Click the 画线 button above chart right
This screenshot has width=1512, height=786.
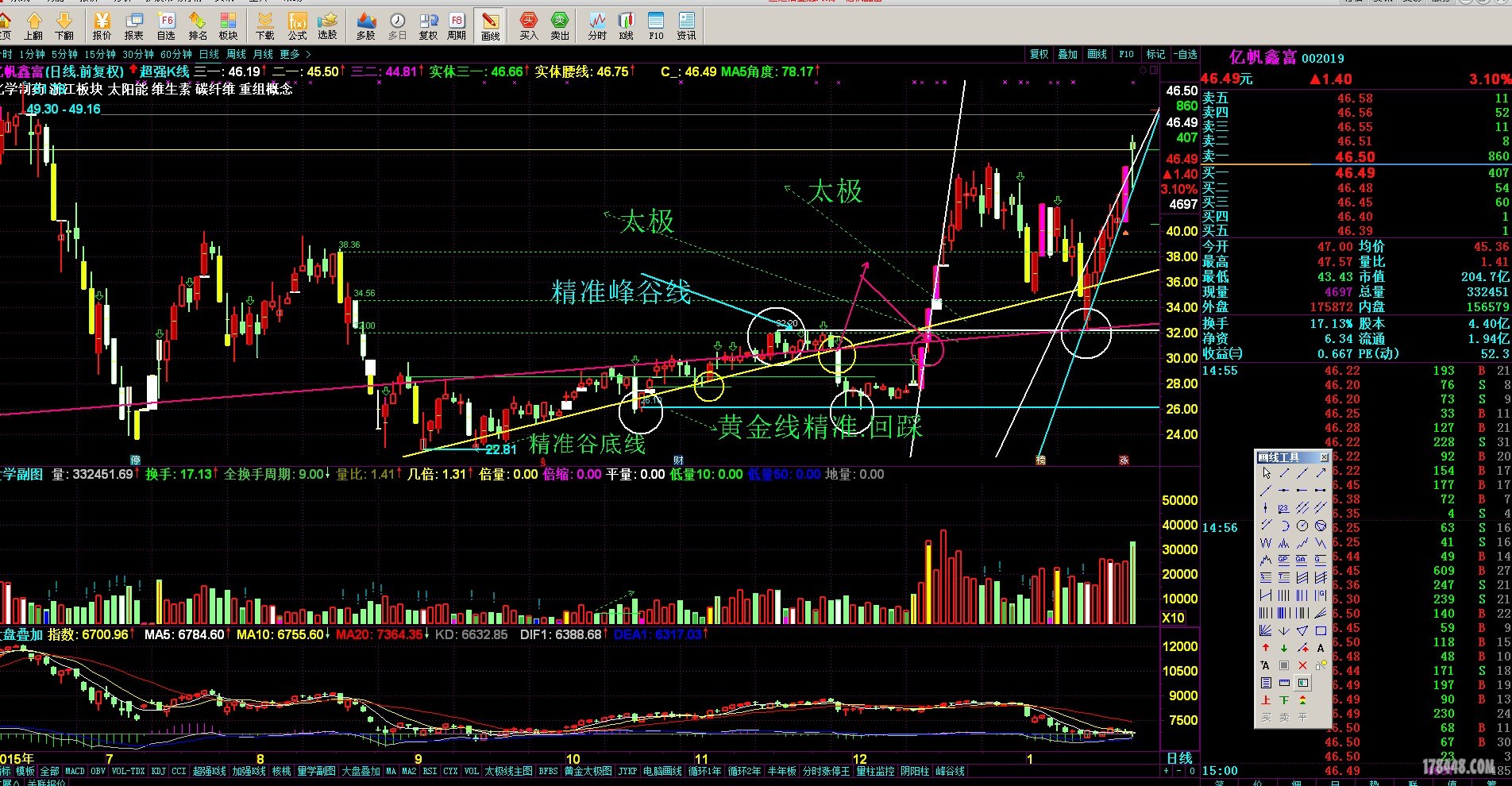[x=1097, y=55]
